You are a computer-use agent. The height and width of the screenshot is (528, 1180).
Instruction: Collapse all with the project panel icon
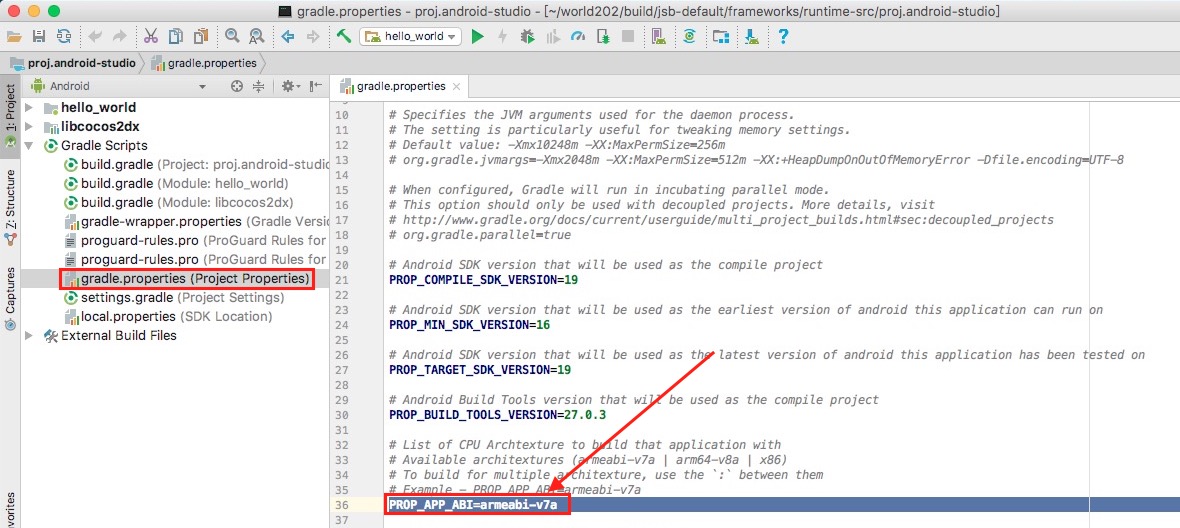pyautogui.click(x=258, y=86)
